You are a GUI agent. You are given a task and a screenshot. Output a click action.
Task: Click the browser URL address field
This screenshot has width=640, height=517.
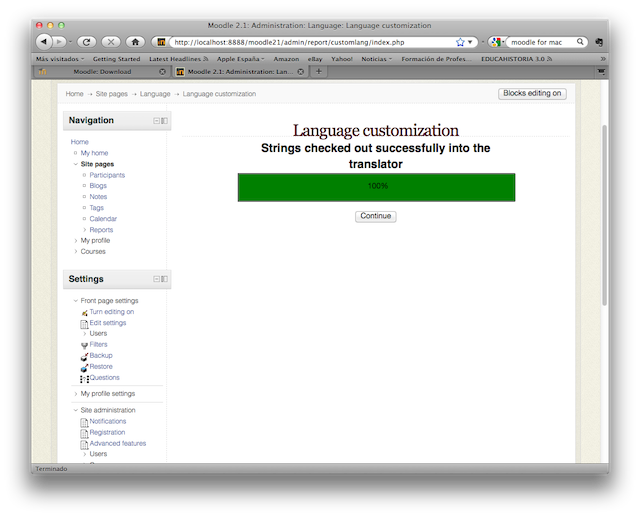tap(310, 42)
